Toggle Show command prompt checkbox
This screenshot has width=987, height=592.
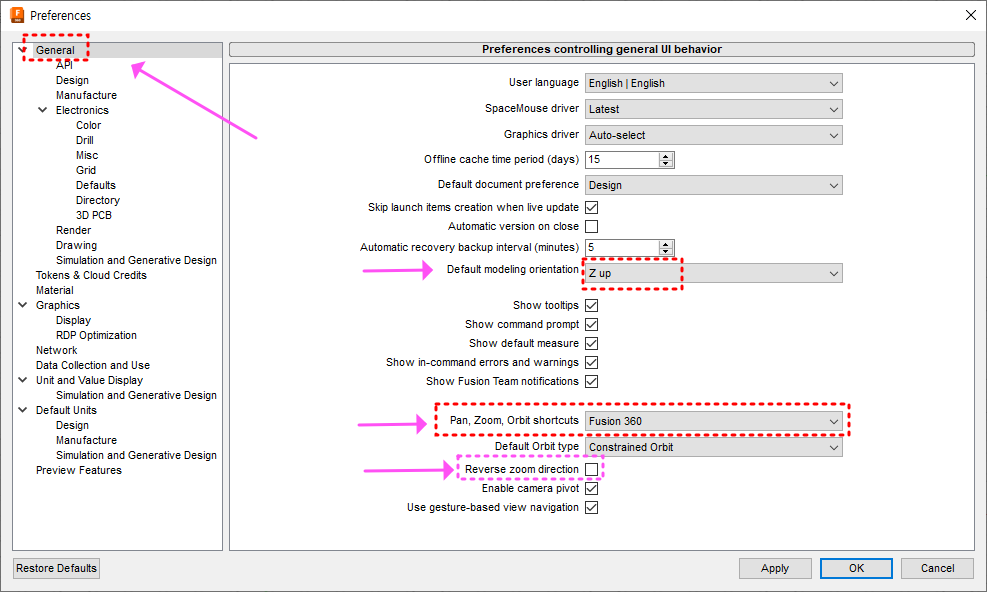(x=592, y=324)
